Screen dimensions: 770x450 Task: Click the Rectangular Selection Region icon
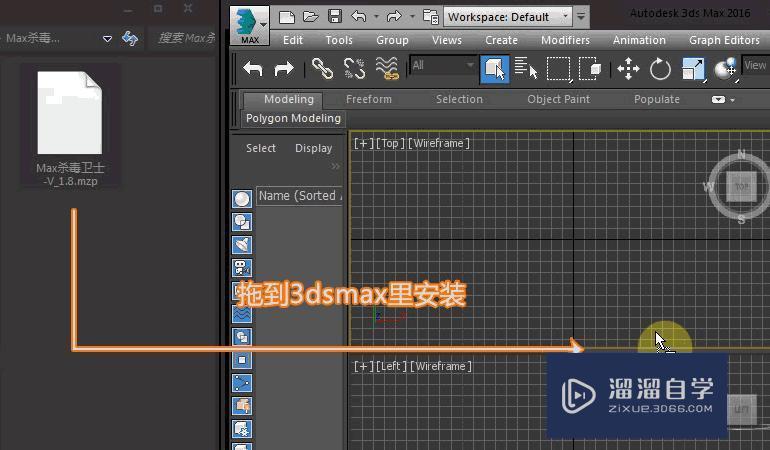click(x=559, y=69)
